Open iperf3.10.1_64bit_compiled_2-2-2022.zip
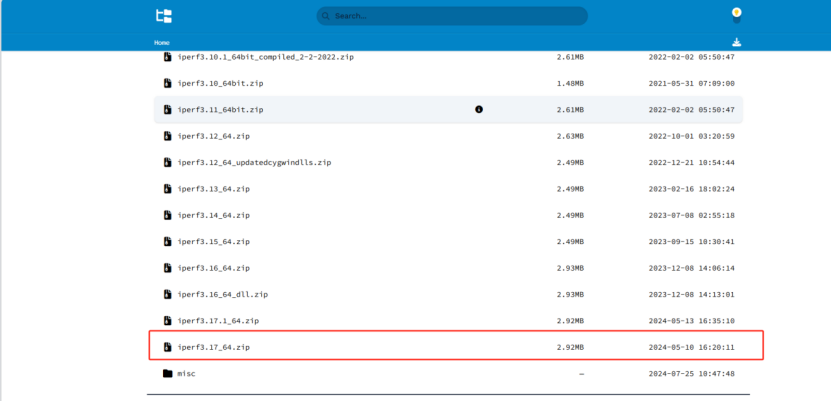 pyautogui.click(x=266, y=57)
